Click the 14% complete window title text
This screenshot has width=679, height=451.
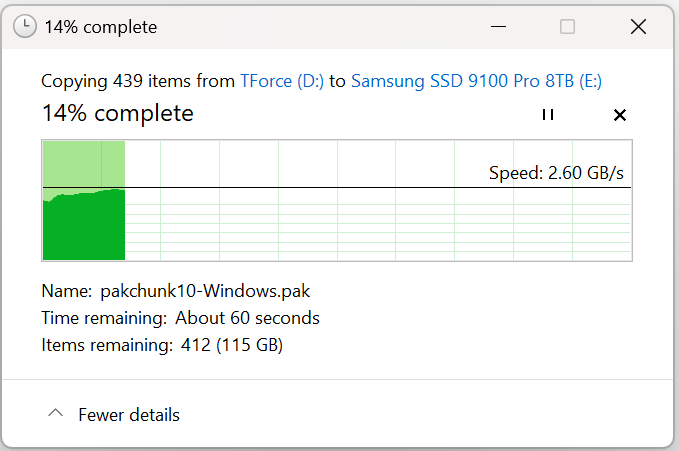[x=100, y=27]
